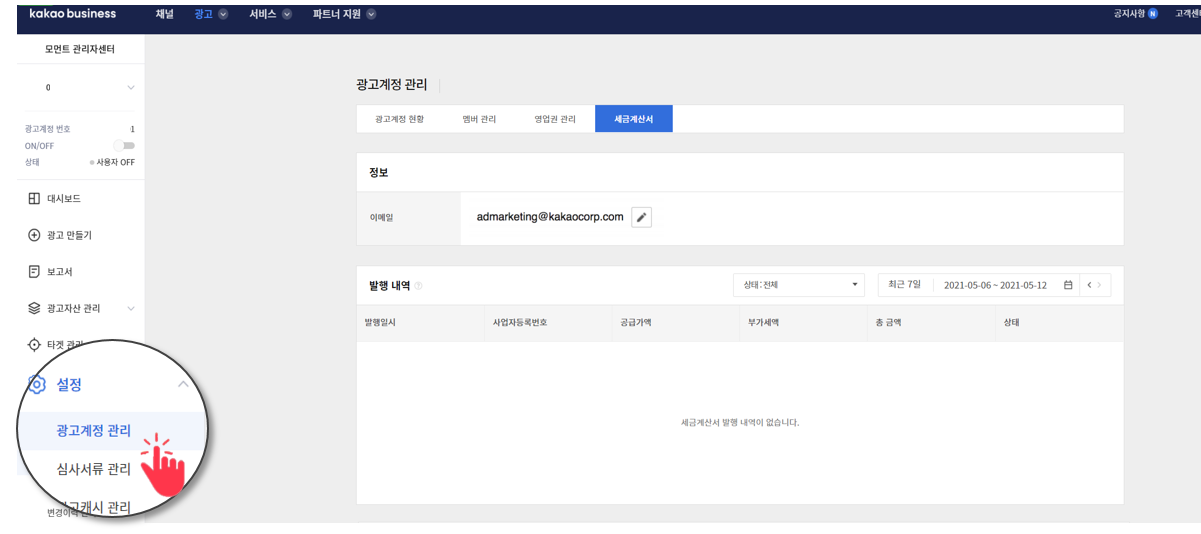Toggle the ad account ON/OFF switch
1201x534 pixels.
125,145
